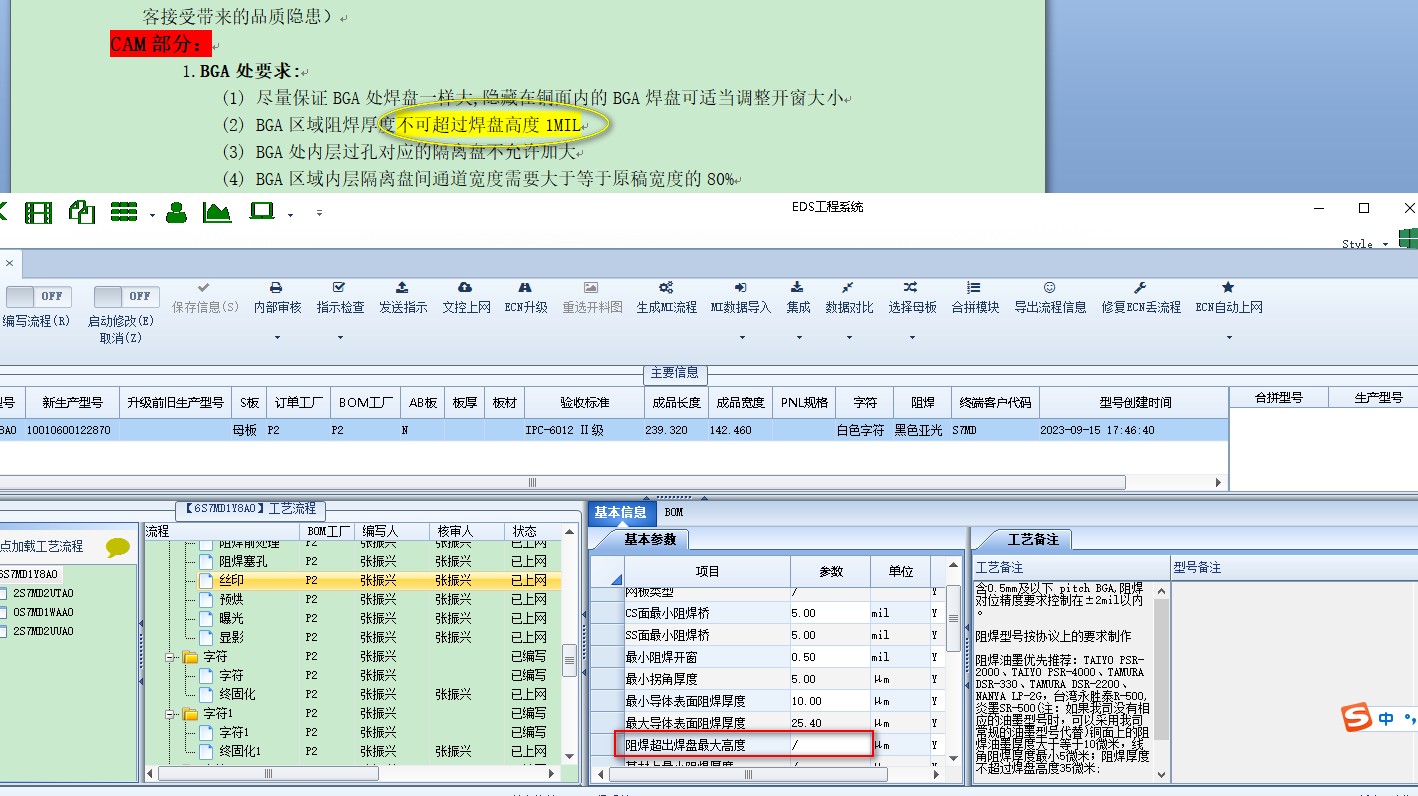Open dropdown arrow next to monitor icon
Viewport: 1418px width, 796px height.
click(x=290, y=215)
